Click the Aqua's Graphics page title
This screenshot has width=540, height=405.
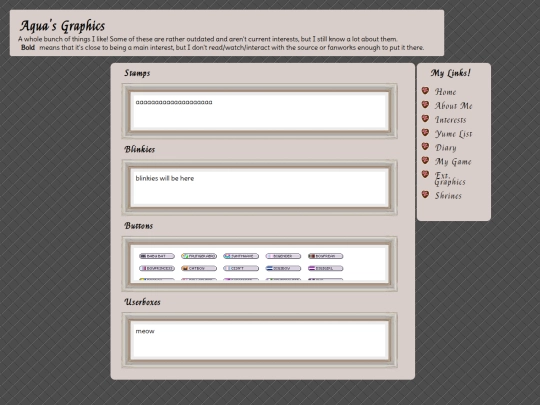click(62, 26)
